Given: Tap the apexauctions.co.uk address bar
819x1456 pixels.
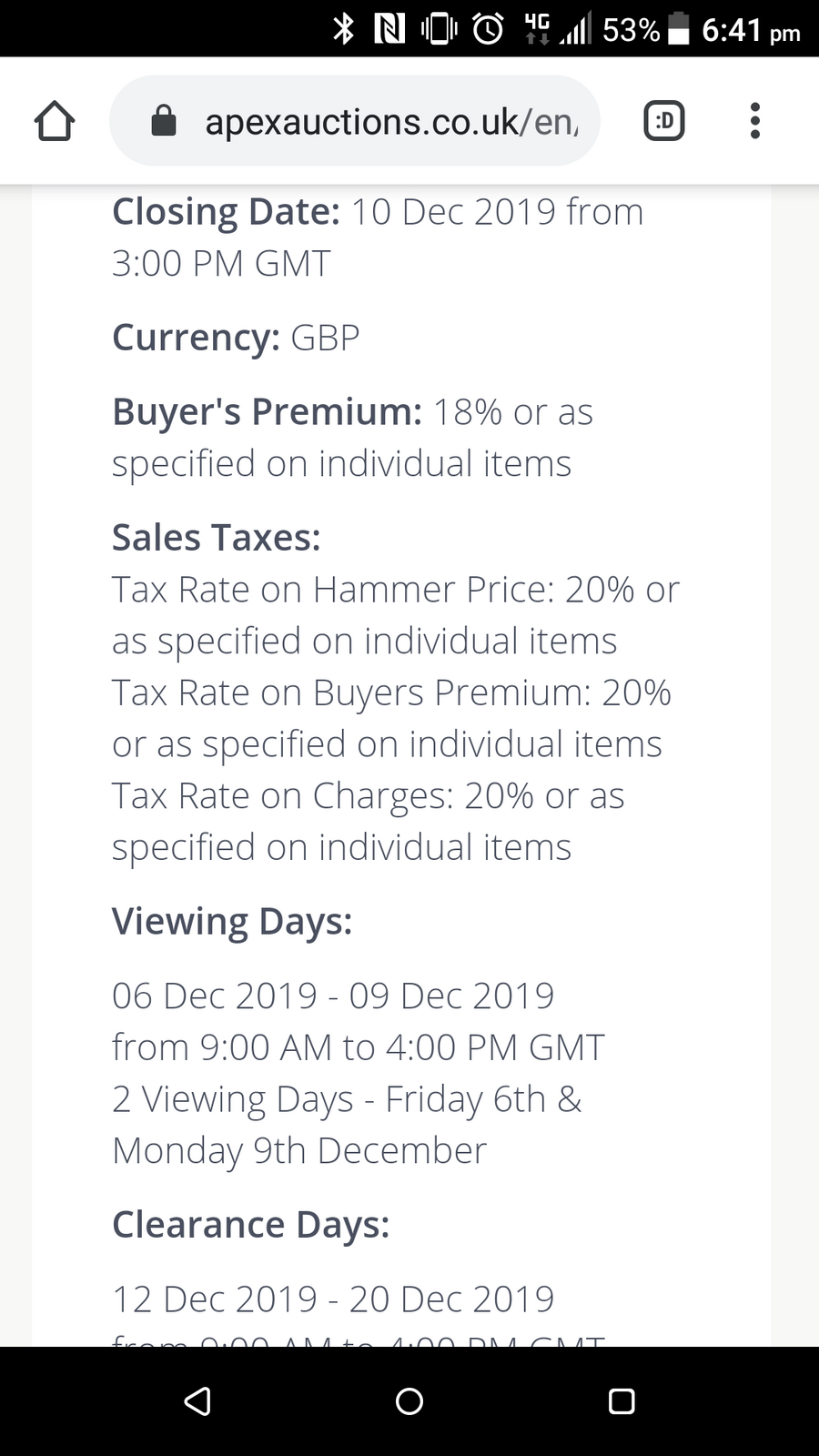Looking at the screenshot, I should [355, 121].
